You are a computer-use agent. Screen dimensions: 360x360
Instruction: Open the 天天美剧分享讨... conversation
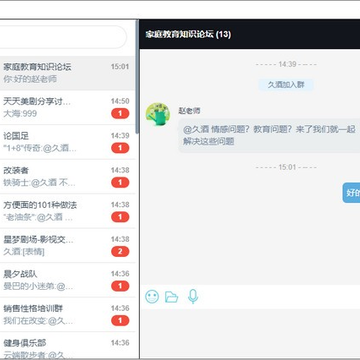click(x=67, y=108)
